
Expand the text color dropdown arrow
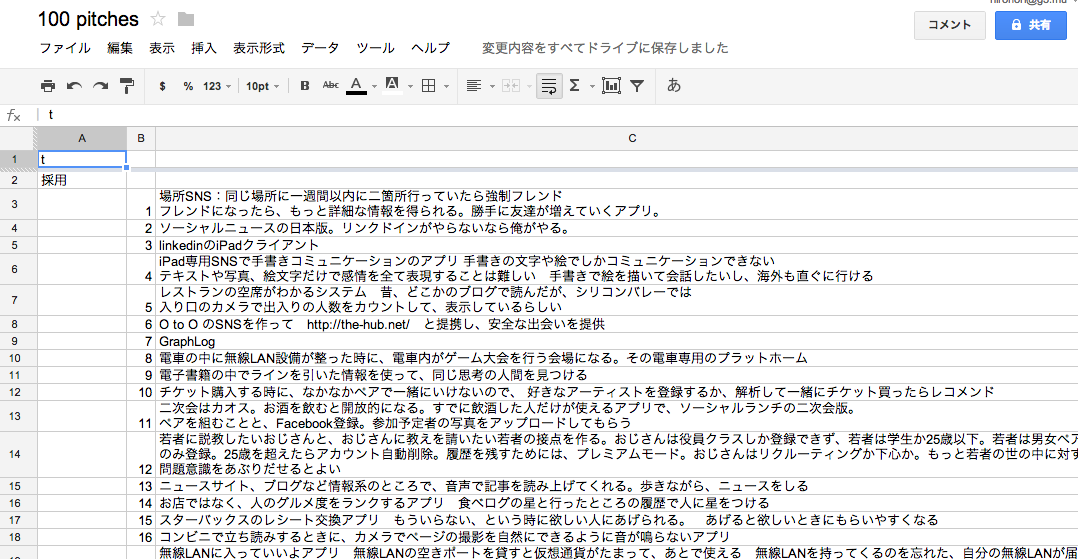click(375, 87)
